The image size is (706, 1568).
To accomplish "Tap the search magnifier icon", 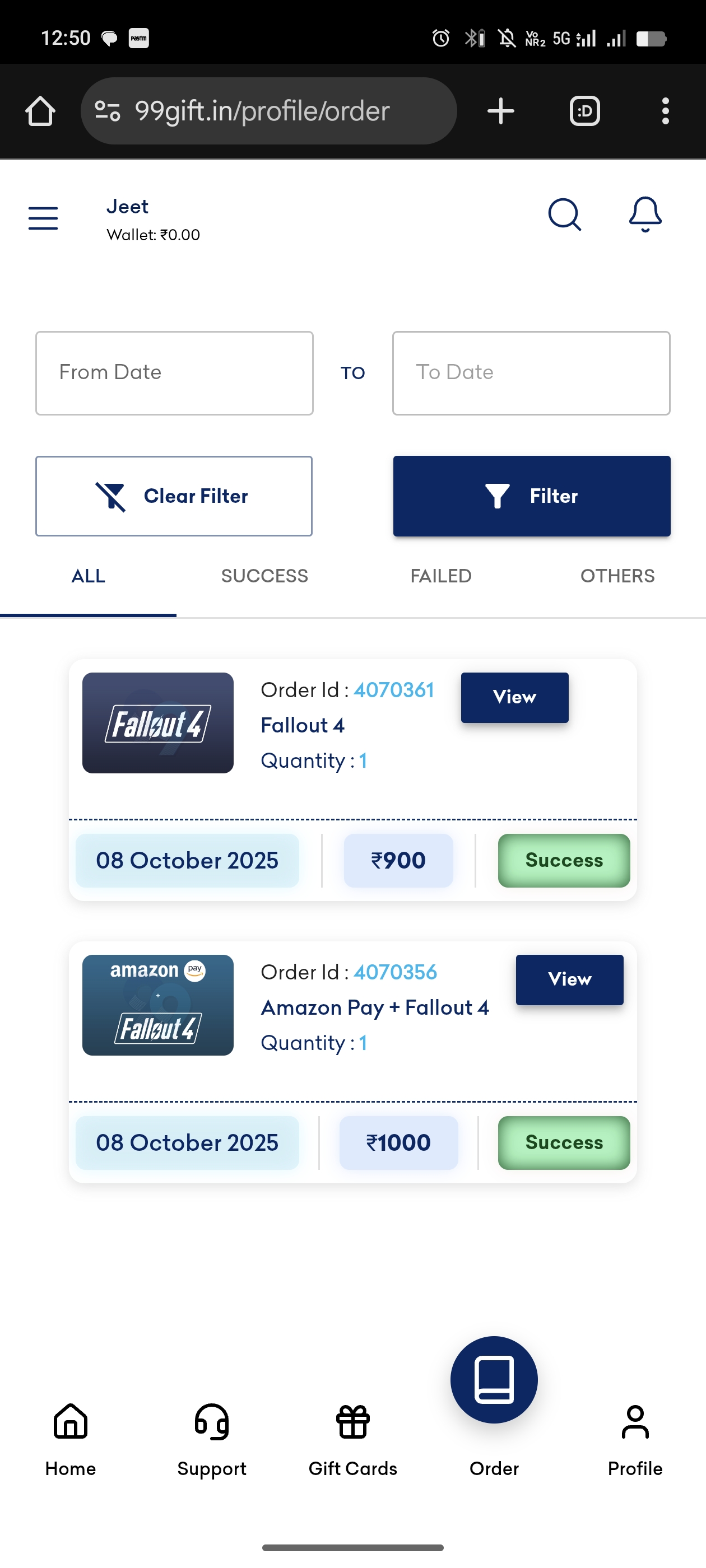I will point(564,215).
